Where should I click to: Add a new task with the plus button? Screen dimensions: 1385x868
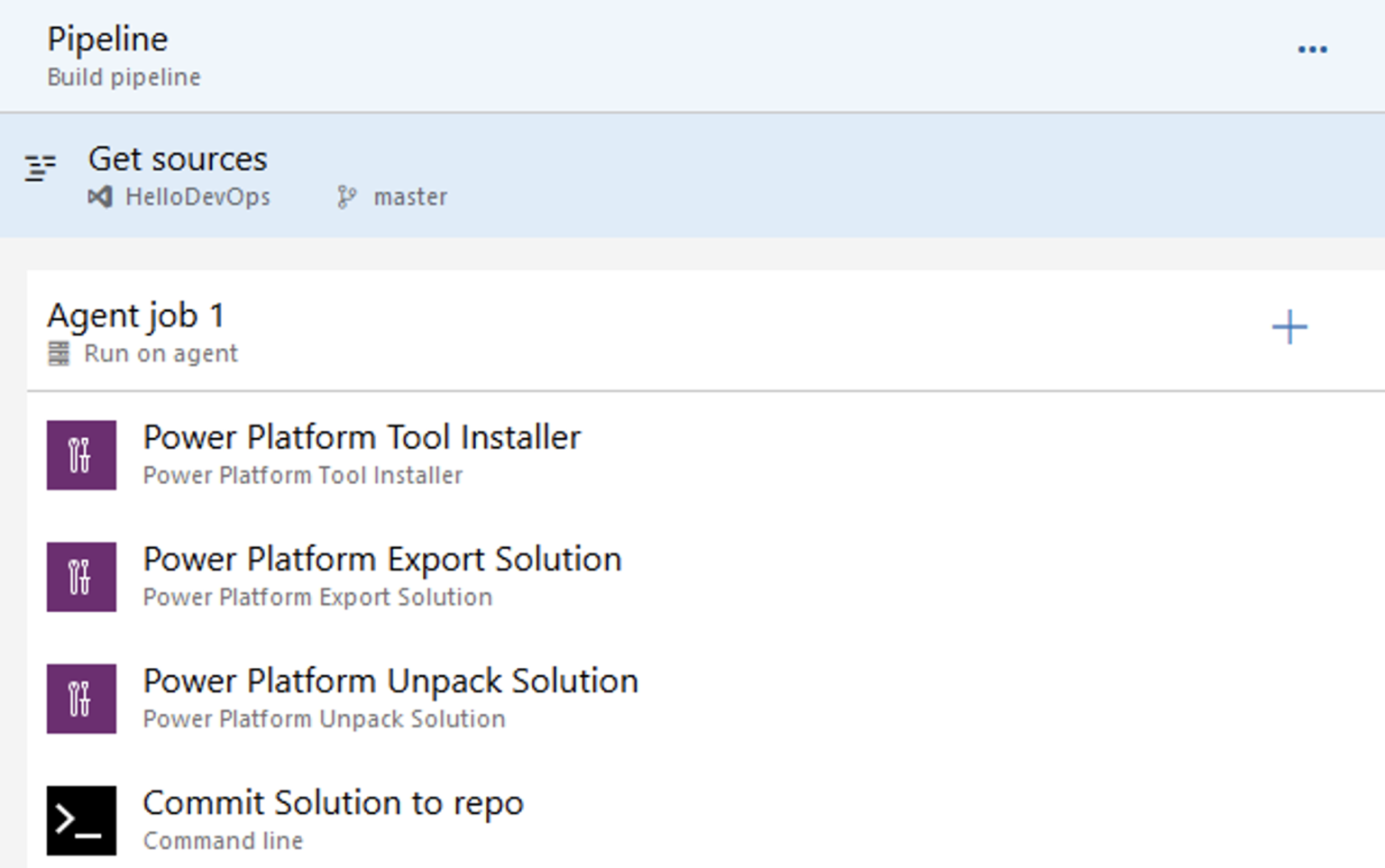point(1289,327)
